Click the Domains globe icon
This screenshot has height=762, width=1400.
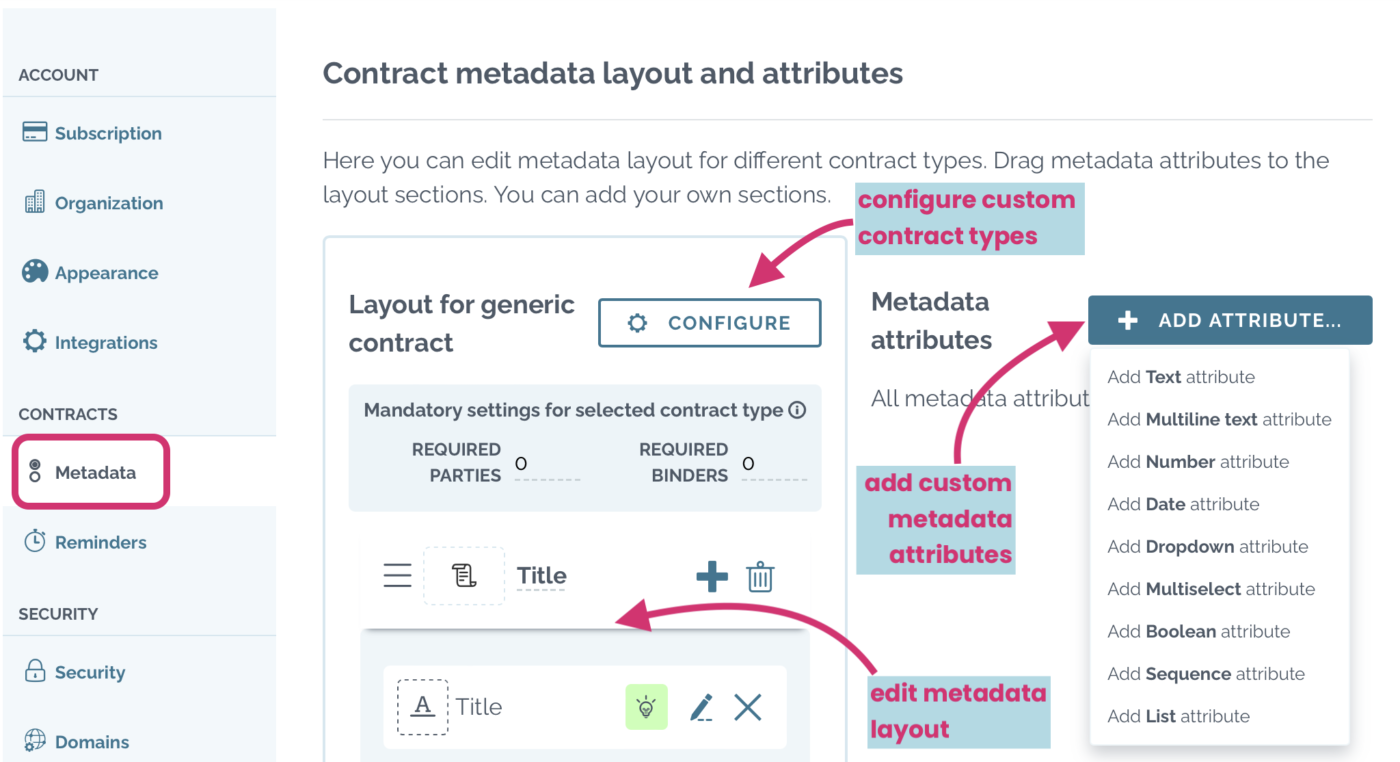point(33,741)
